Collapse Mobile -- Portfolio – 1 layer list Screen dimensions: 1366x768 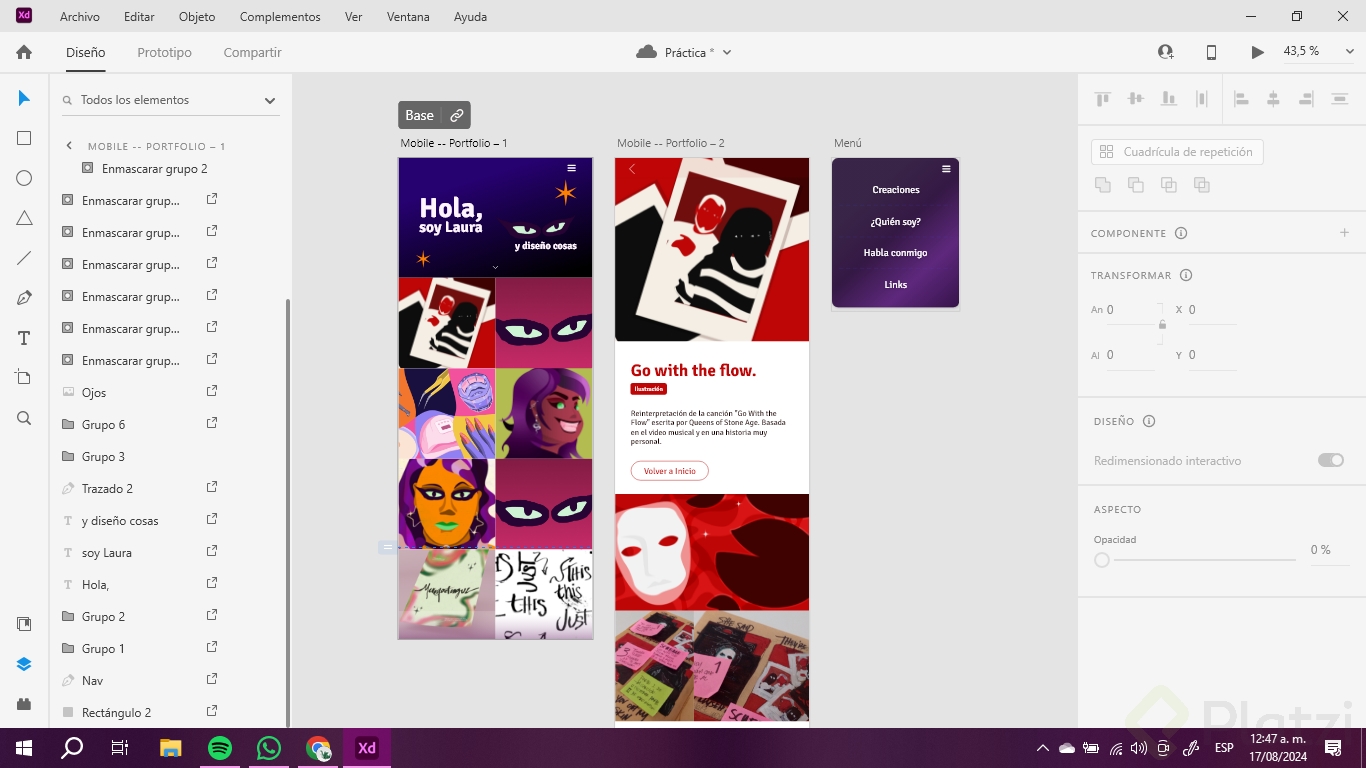[x=69, y=146]
